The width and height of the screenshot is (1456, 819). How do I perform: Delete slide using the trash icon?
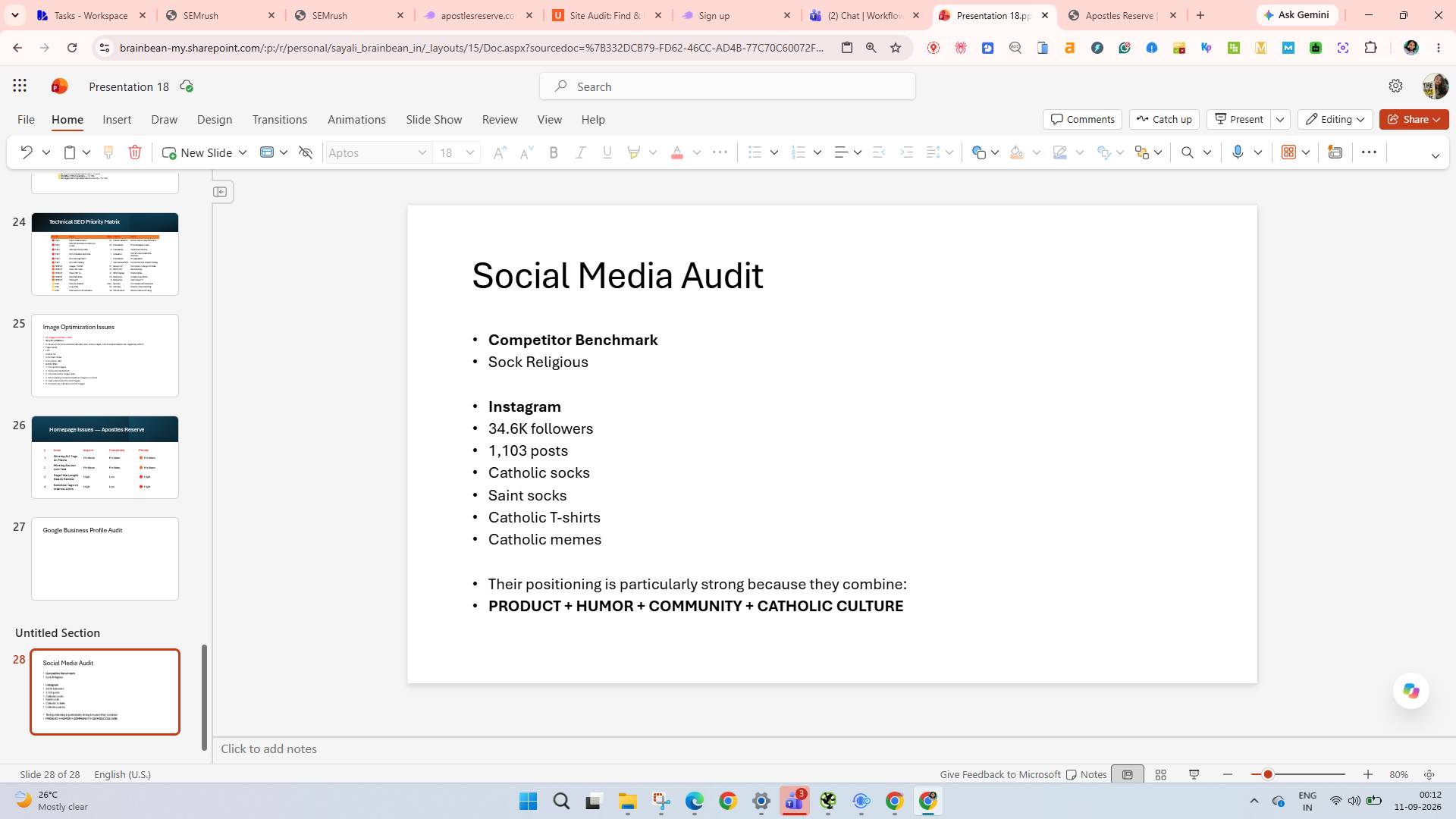point(135,152)
